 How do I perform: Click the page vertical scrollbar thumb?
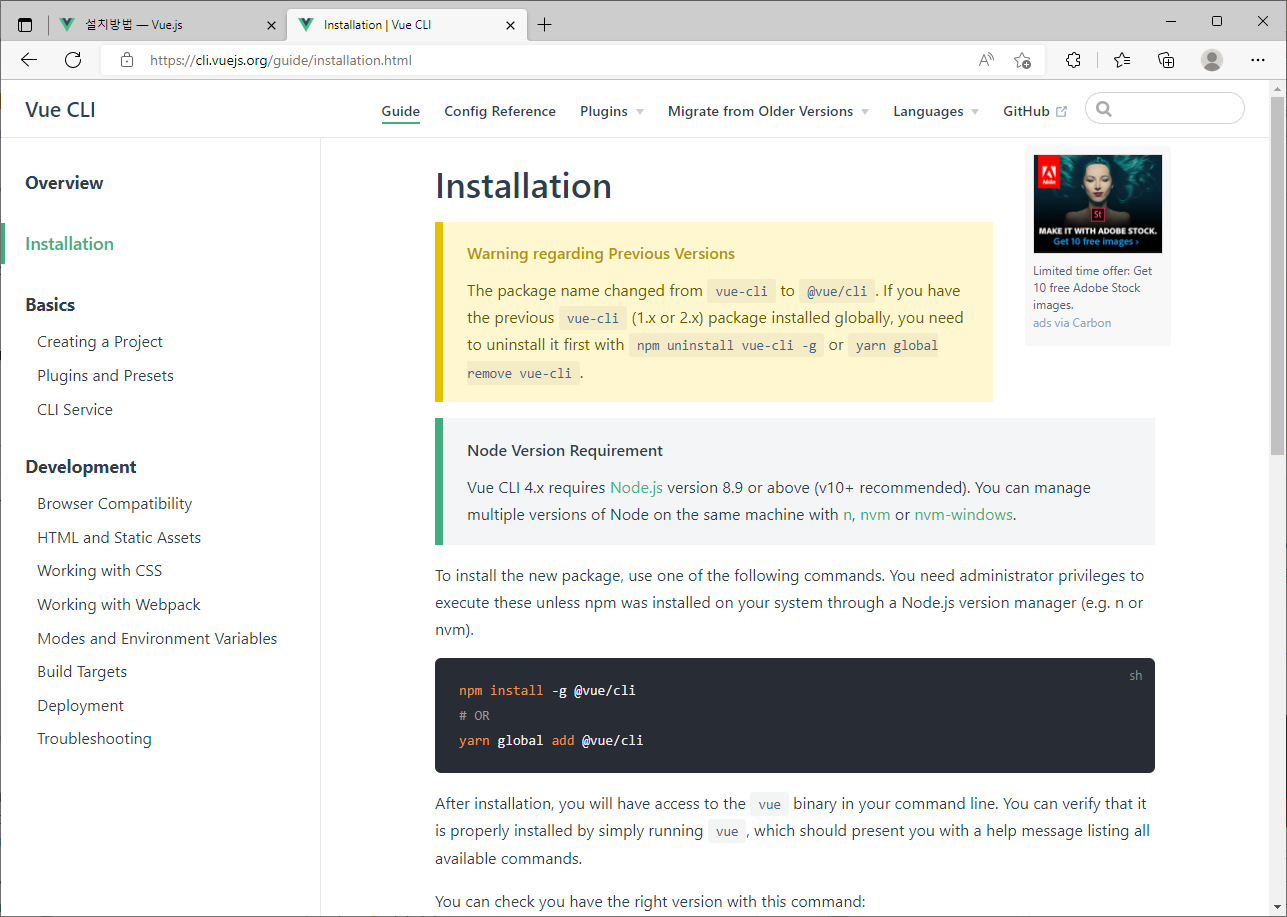[1277, 275]
